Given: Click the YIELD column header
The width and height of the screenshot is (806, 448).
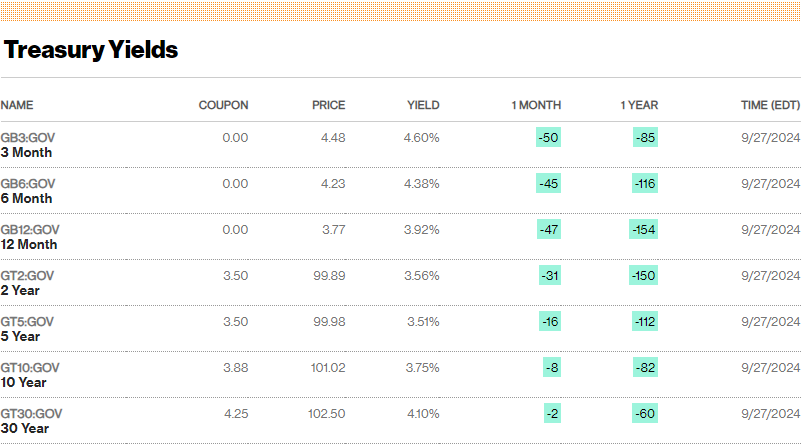Looking at the screenshot, I should click(x=422, y=105).
